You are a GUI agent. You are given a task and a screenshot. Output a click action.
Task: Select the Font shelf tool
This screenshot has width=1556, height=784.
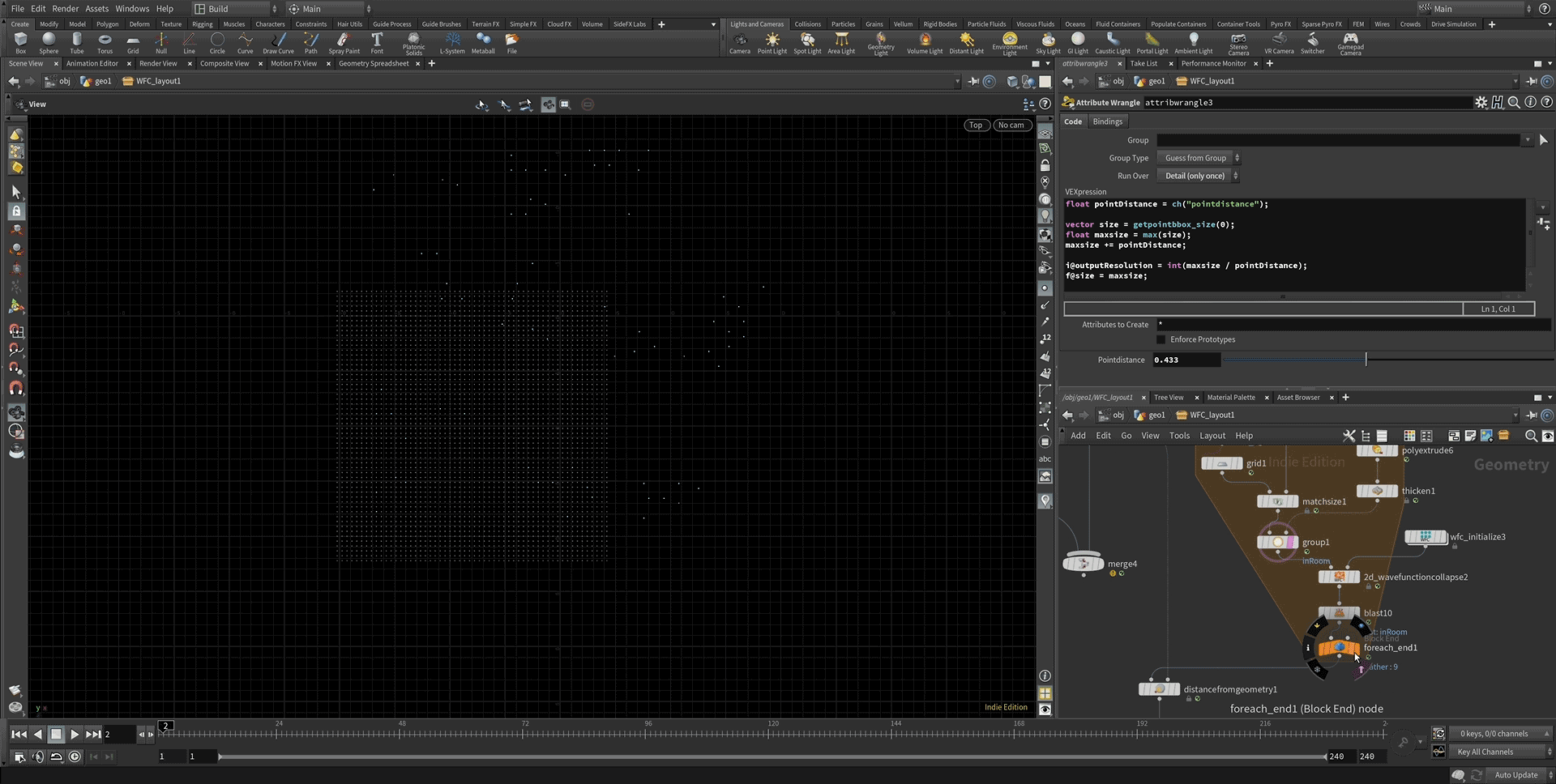(x=377, y=43)
